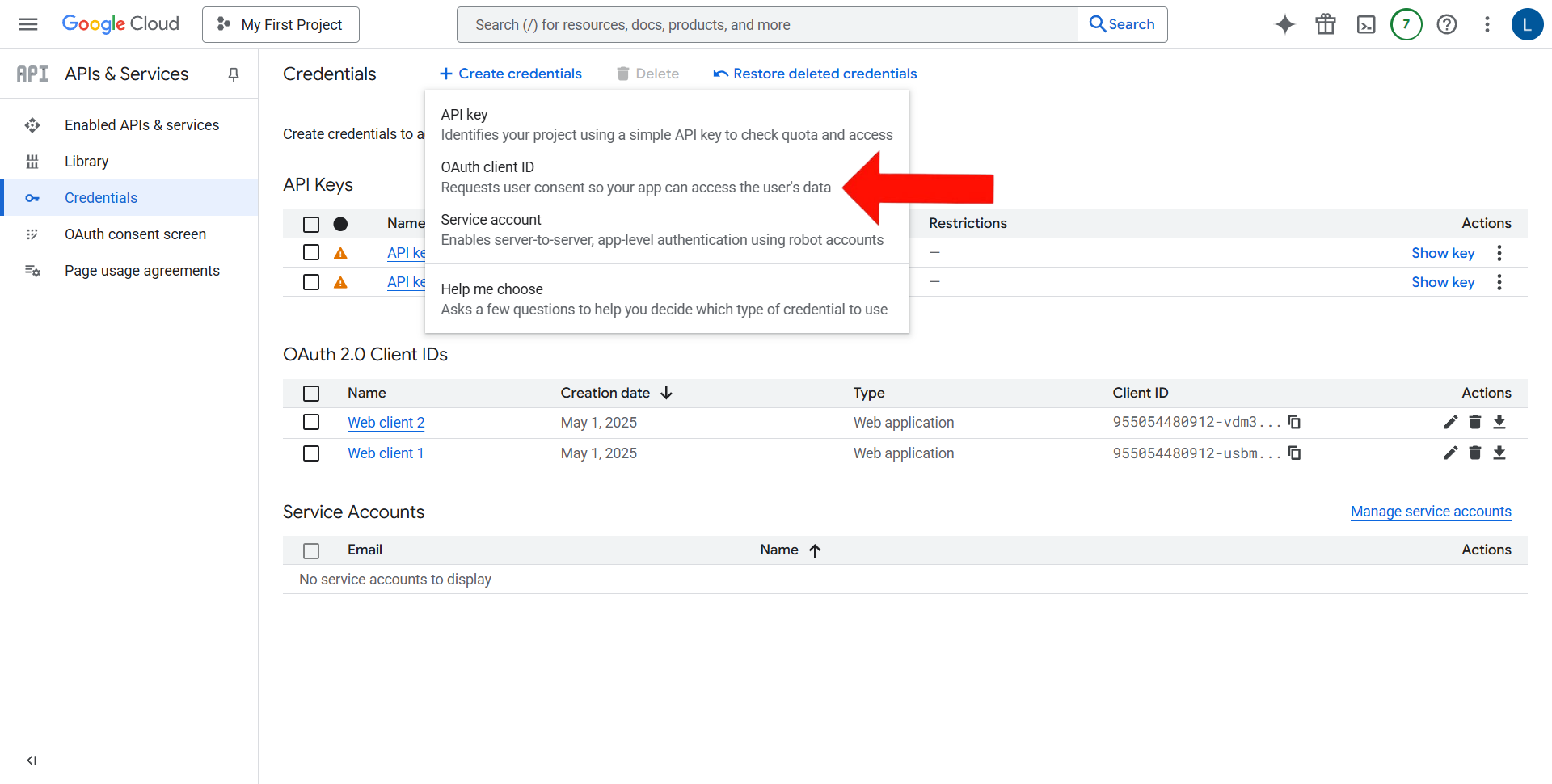The width and height of the screenshot is (1552, 784).
Task: Open OAuth consent screen page
Action: [x=129, y=234]
